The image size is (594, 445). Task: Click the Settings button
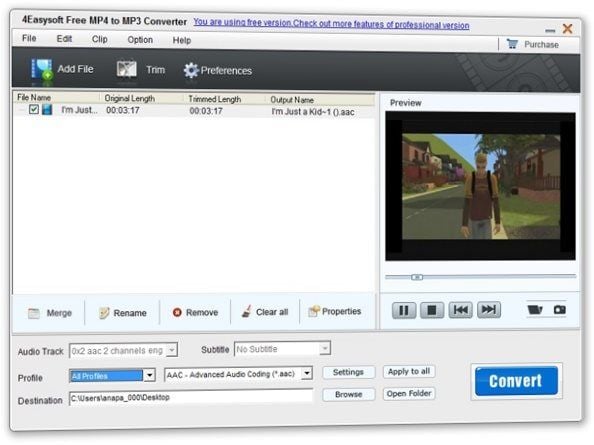click(x=348, y=372)
